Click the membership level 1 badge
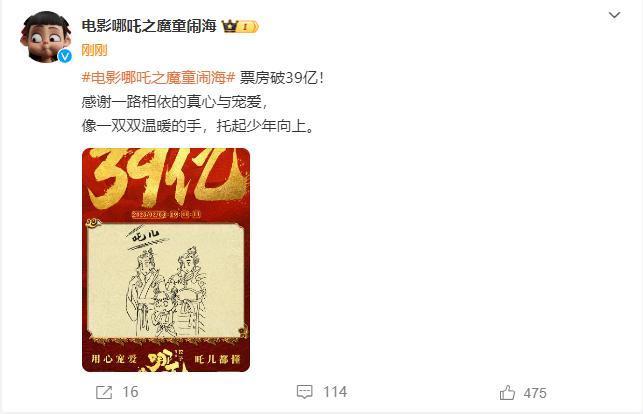 coord(248,27)
